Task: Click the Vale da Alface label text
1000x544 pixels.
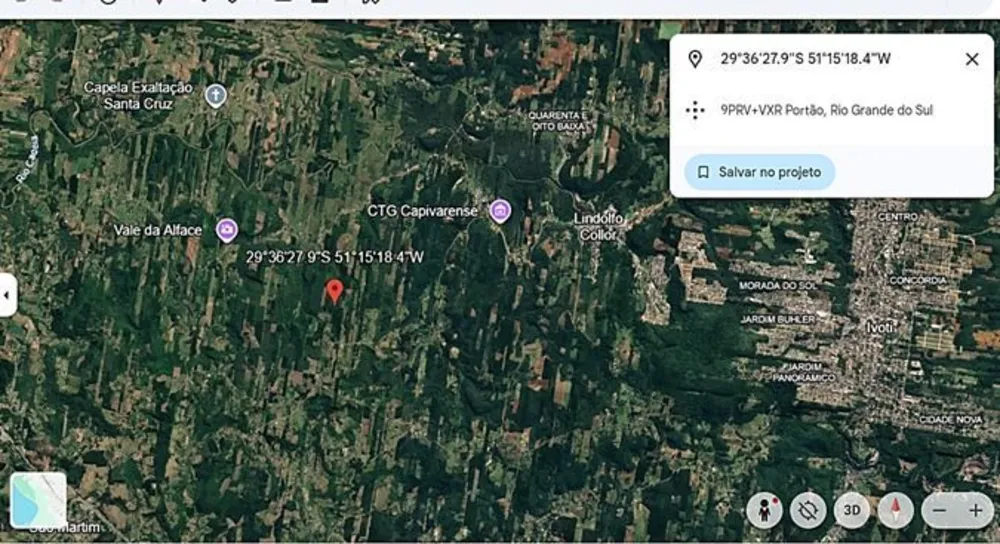Action: coord(158,230)
